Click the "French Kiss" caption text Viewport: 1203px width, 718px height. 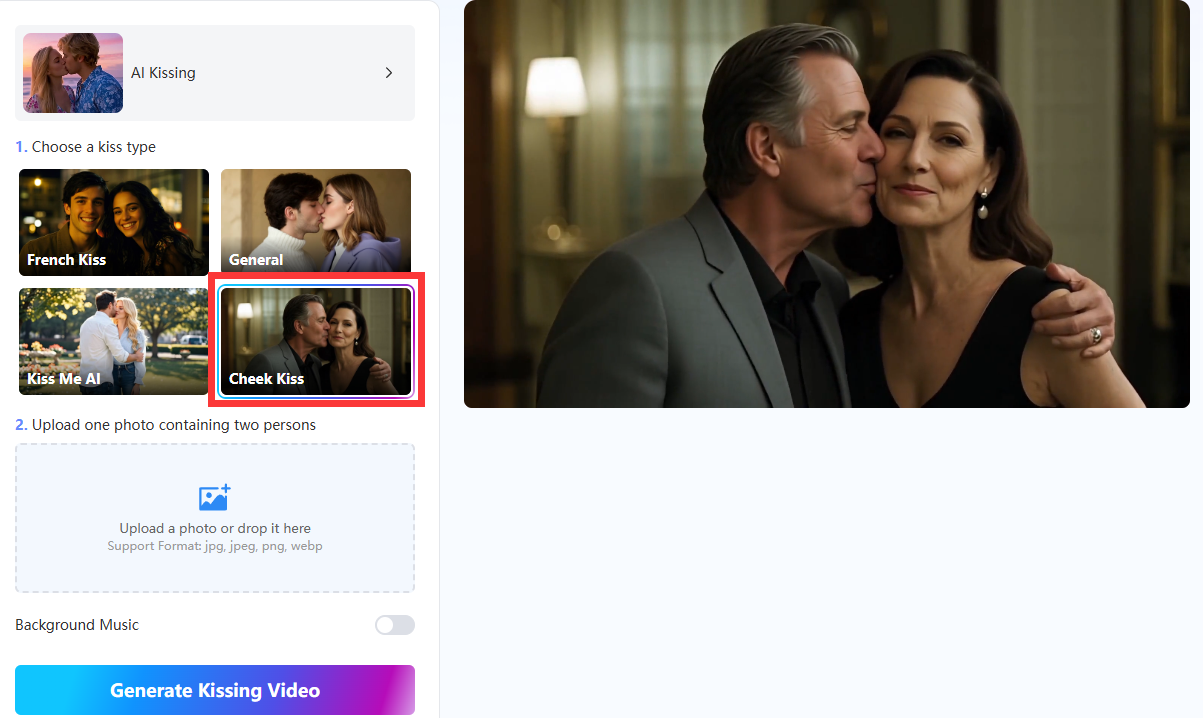(x=66, y=260)
